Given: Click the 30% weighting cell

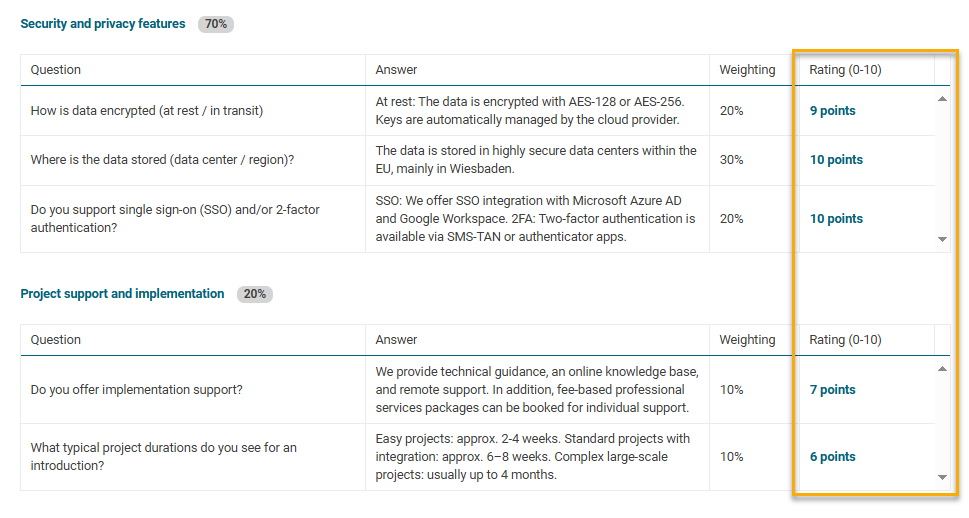Looking at the screenshot, I should (x=731, y=160).
